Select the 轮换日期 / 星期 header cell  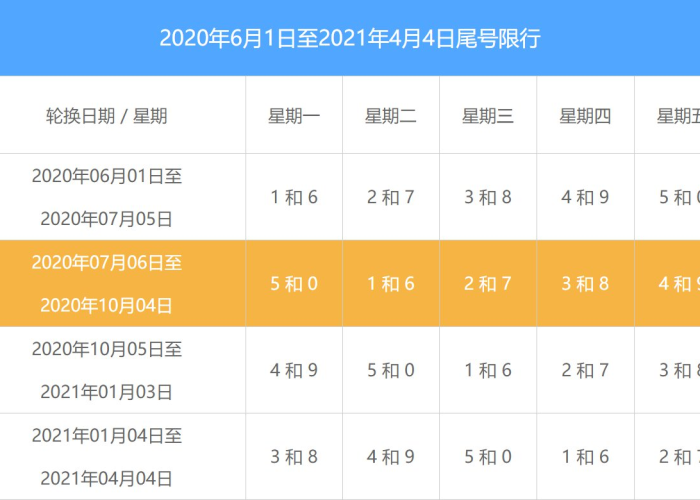pos(106,116)
